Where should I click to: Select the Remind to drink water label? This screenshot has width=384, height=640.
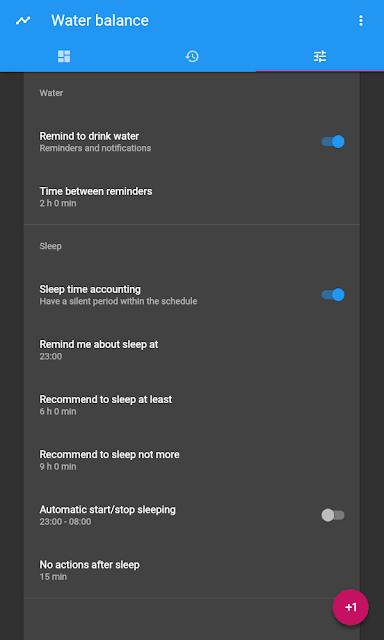89,136
